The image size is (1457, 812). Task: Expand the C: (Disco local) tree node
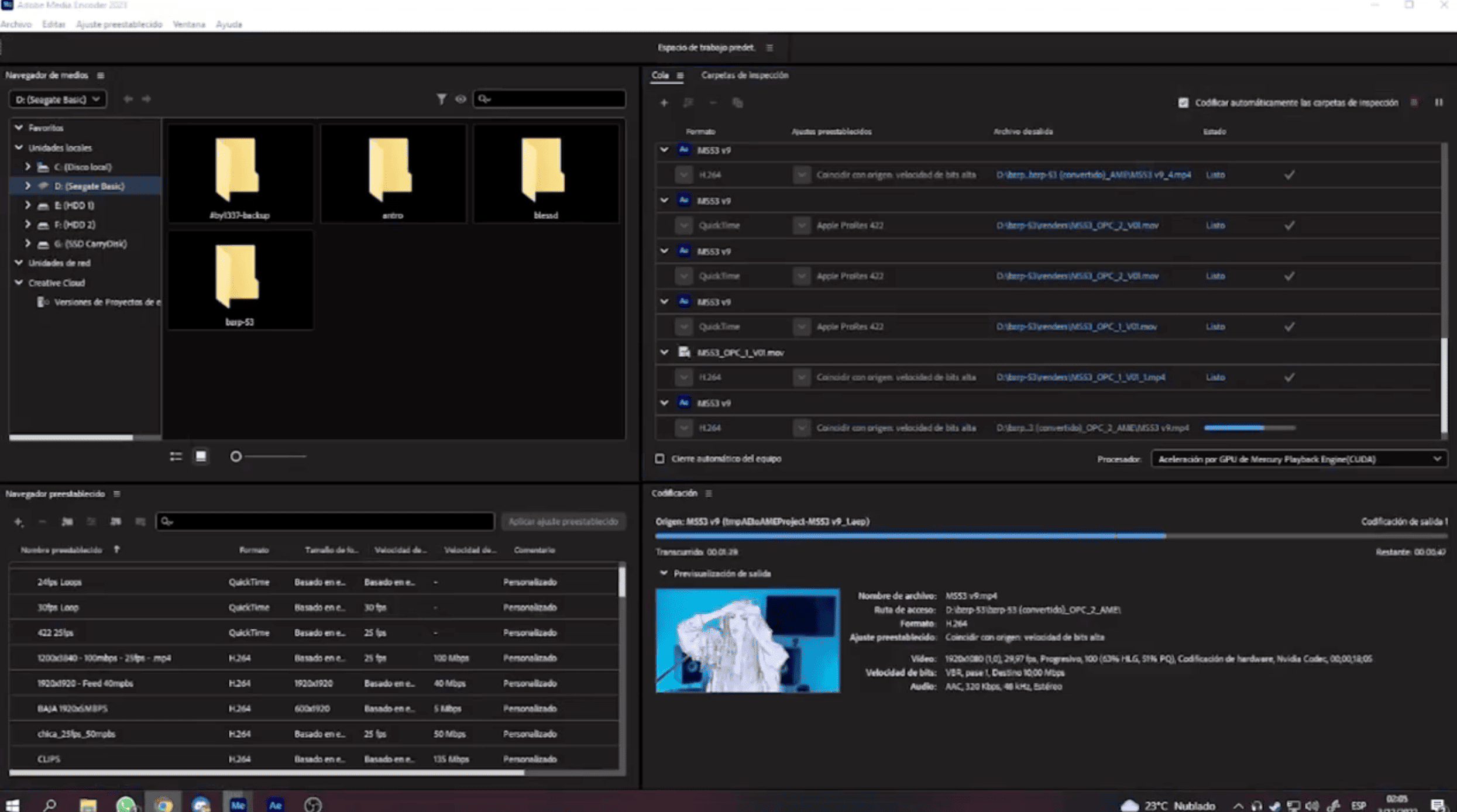[28, 167]
